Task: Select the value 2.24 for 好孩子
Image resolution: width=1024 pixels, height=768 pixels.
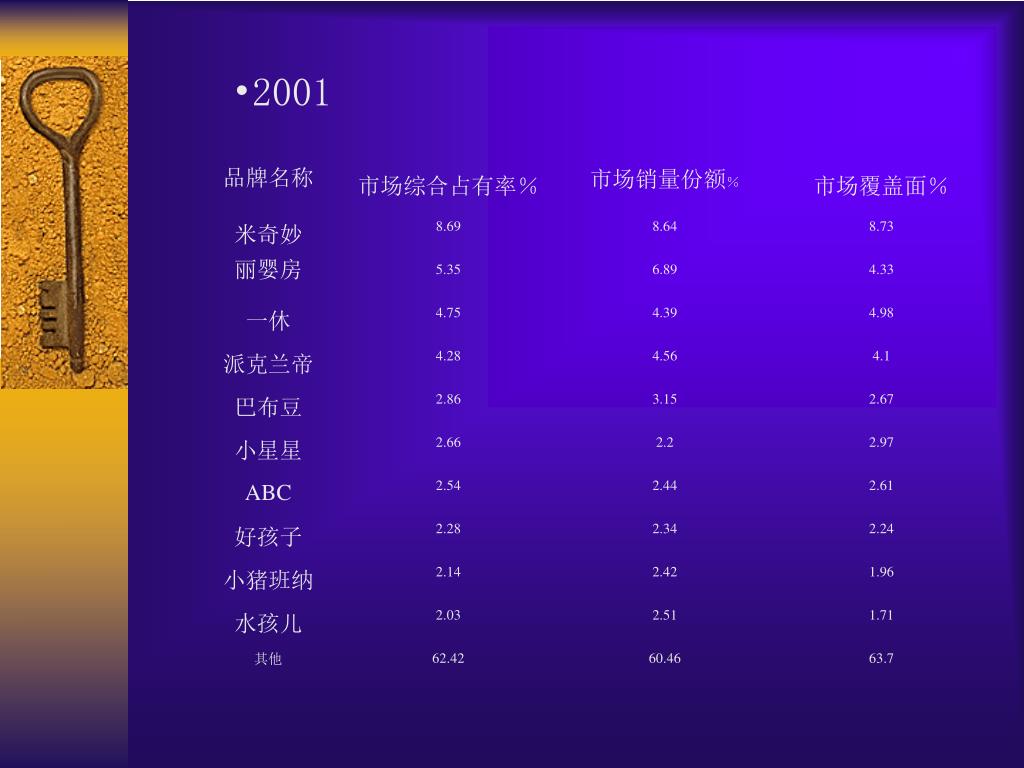Action: (x=881, y=528)
